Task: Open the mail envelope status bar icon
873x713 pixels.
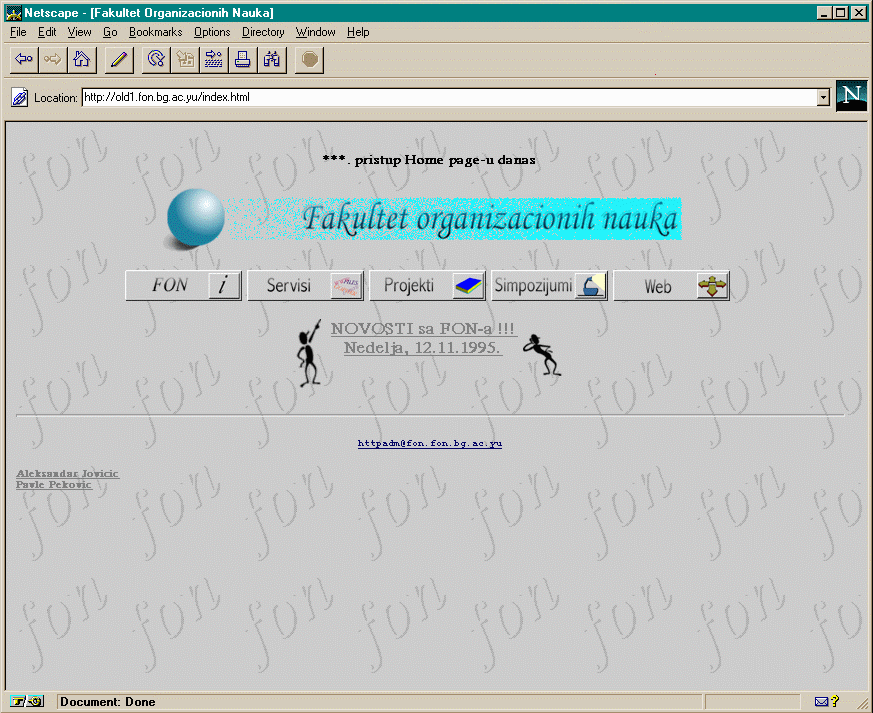Action: click(x=821, y=701)
